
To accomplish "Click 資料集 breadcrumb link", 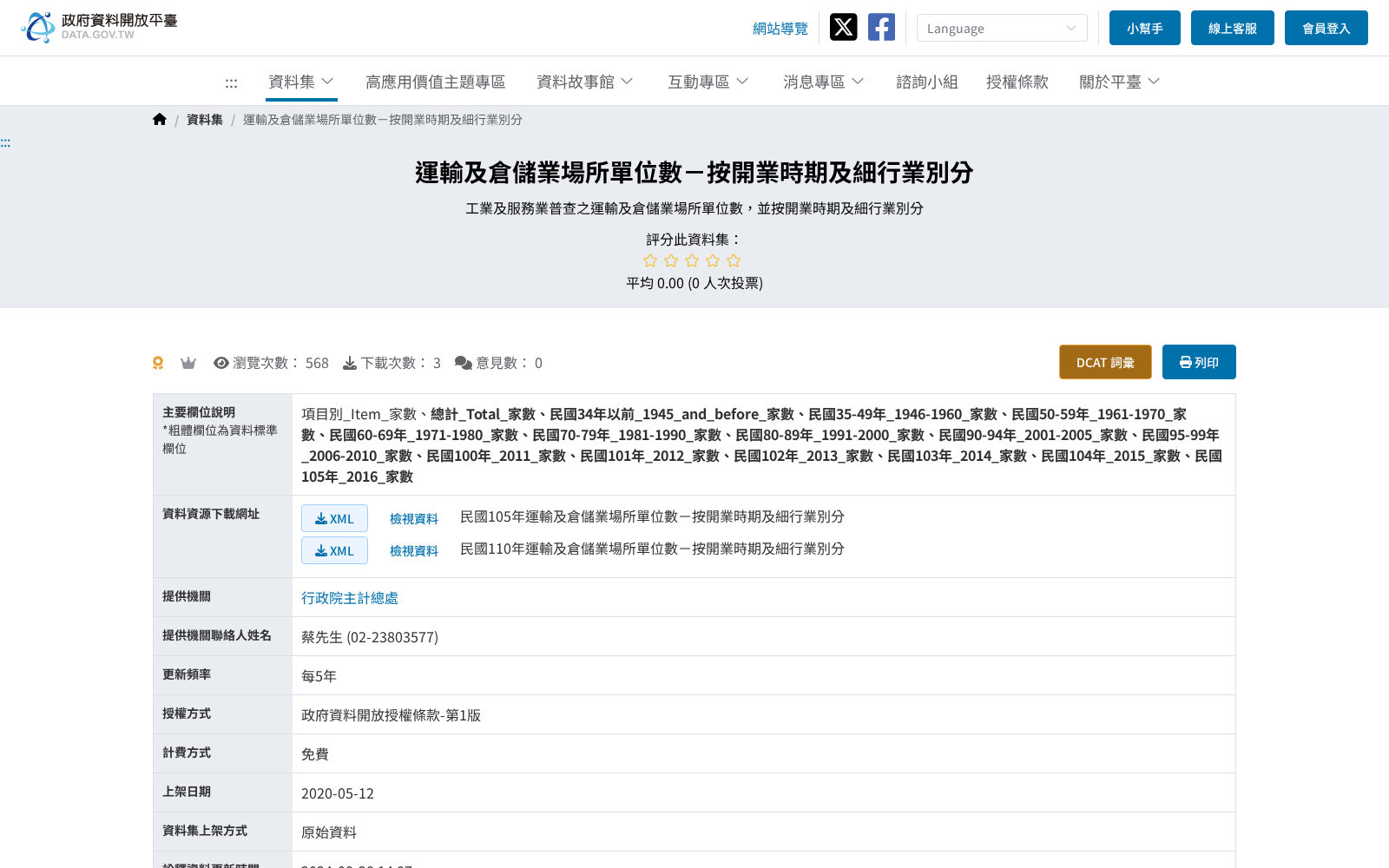I will (205, 120).
